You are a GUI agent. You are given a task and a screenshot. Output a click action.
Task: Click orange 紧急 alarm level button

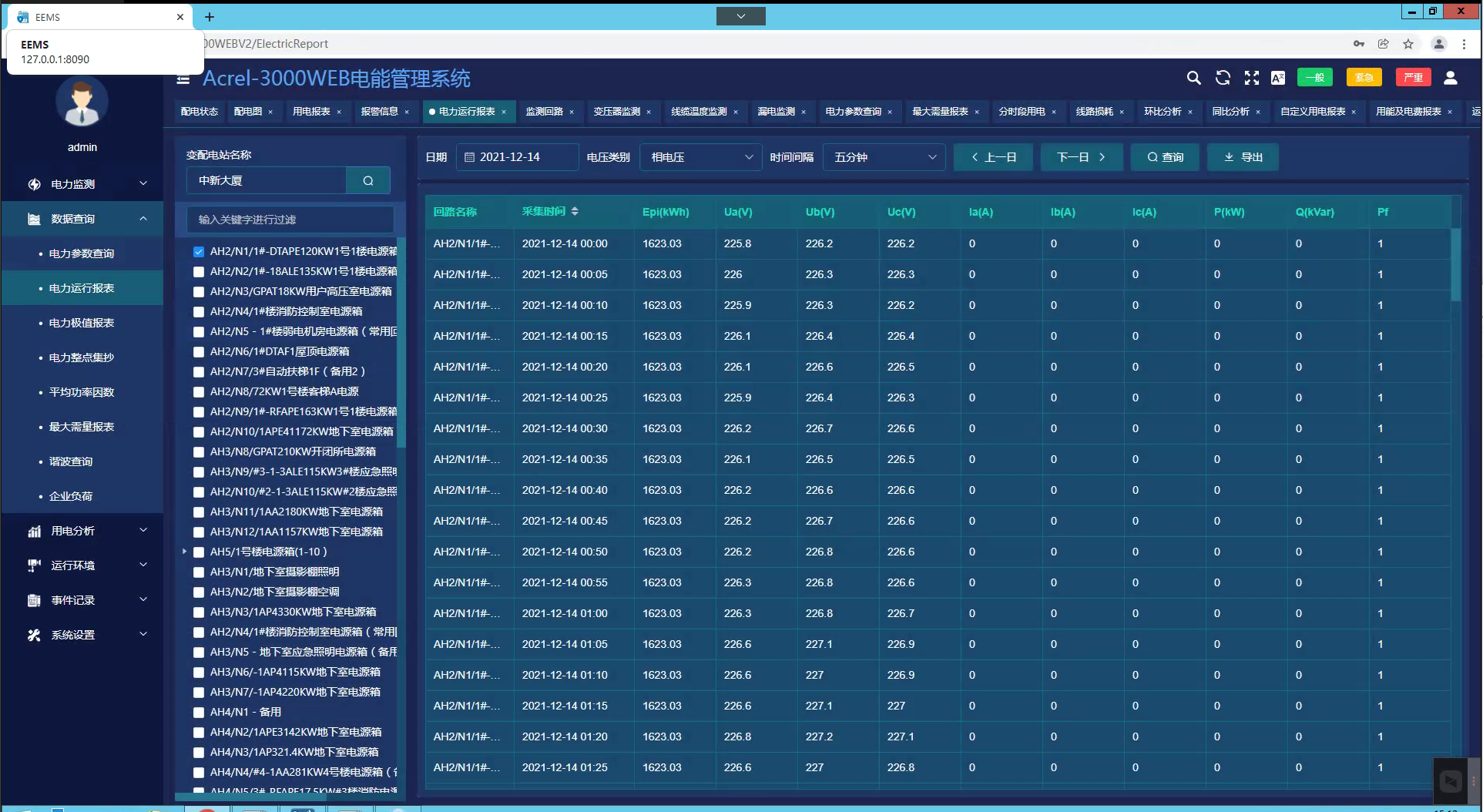pyautogui.click(x=1364, y=78)
